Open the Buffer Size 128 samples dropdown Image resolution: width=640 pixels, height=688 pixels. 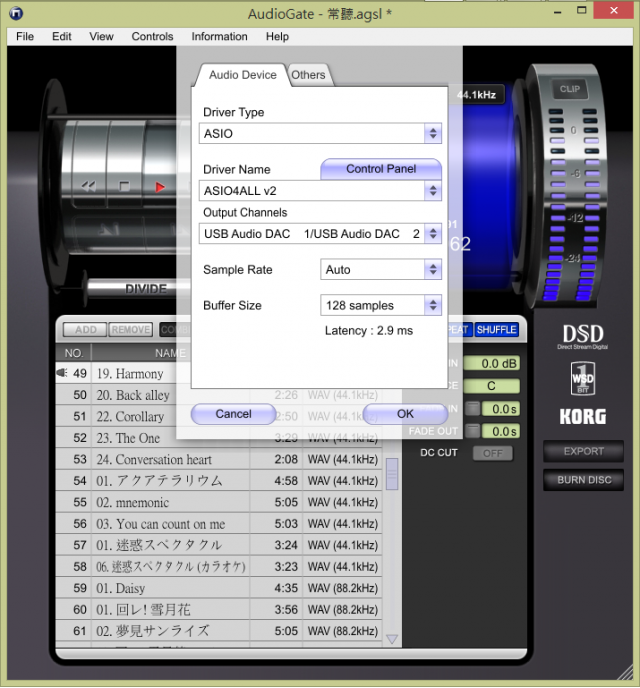[x=381, y=305]
